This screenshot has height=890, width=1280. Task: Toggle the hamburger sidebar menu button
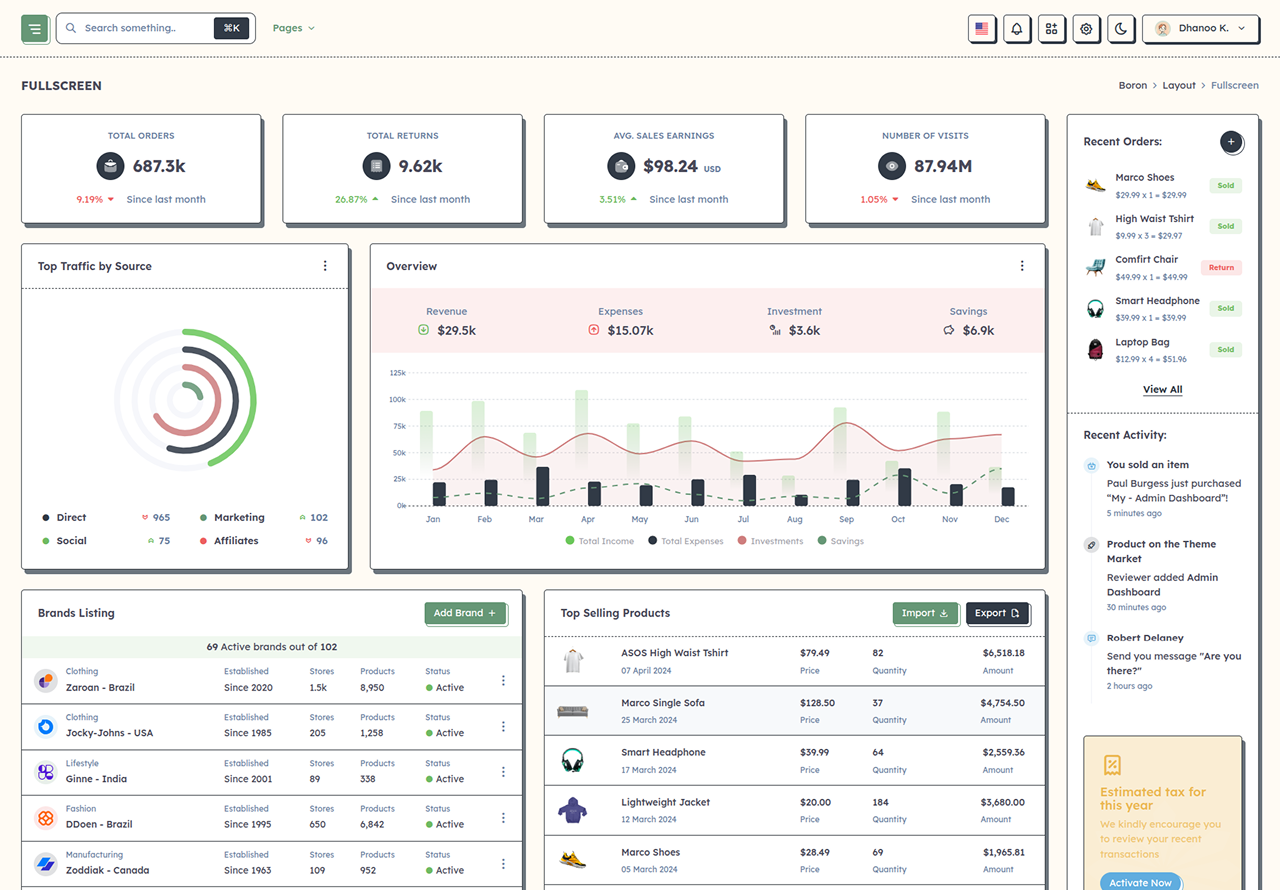(x=35, y=29)
